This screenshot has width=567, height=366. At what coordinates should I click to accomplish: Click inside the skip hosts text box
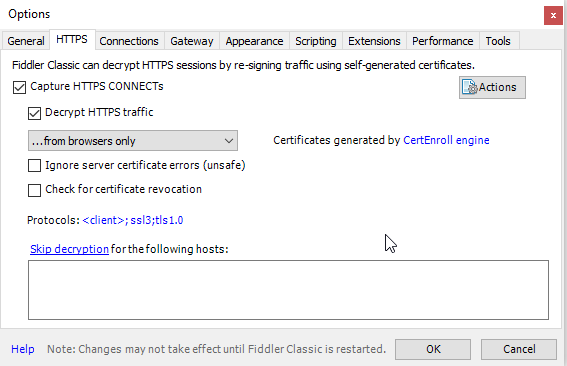pyautogui.click(x=288, y=290)
